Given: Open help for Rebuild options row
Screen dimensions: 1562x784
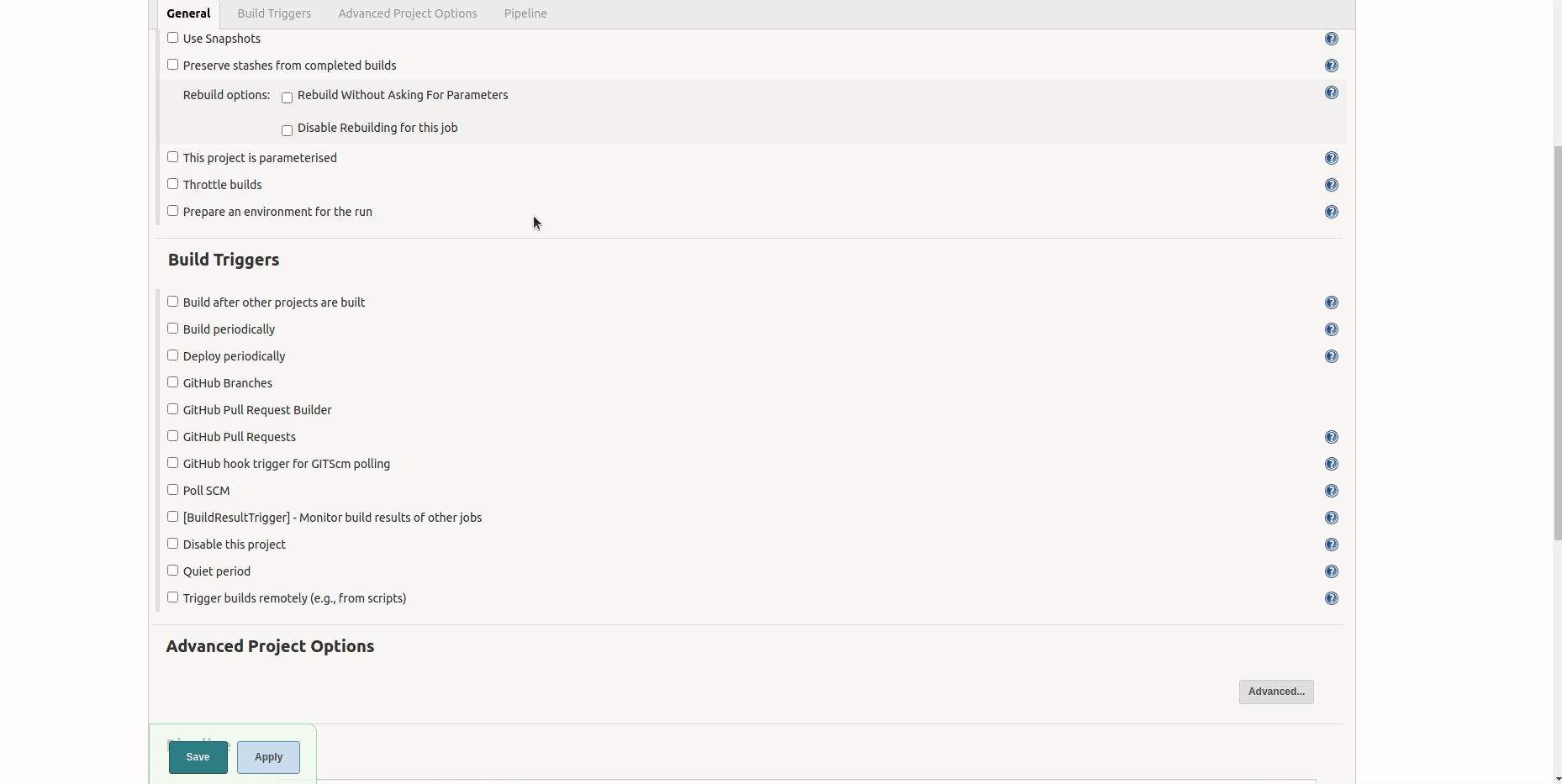Looking at the screenshot, I should (x=1332, y=92).
